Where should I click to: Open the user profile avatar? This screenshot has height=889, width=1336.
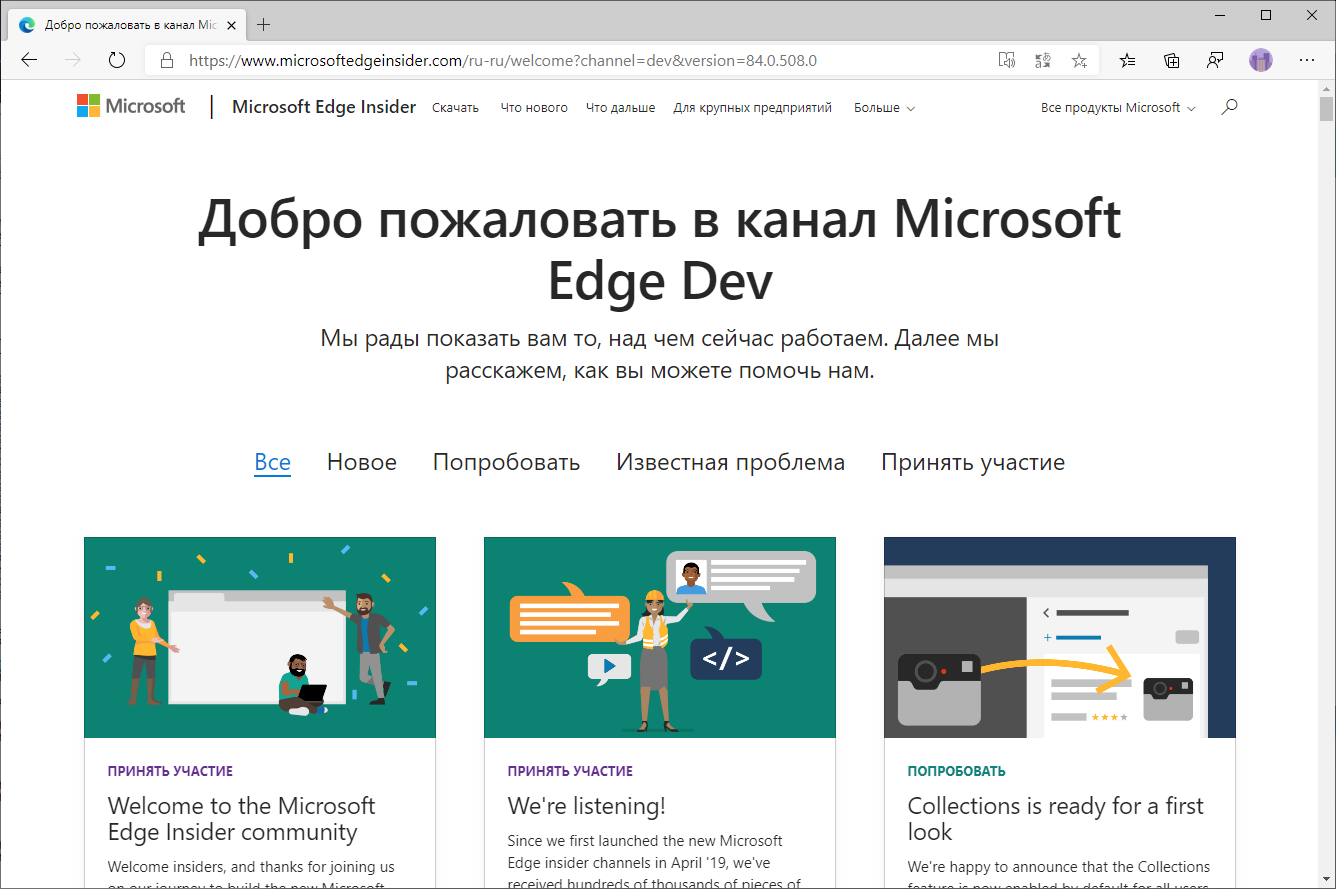[1261, 60]
